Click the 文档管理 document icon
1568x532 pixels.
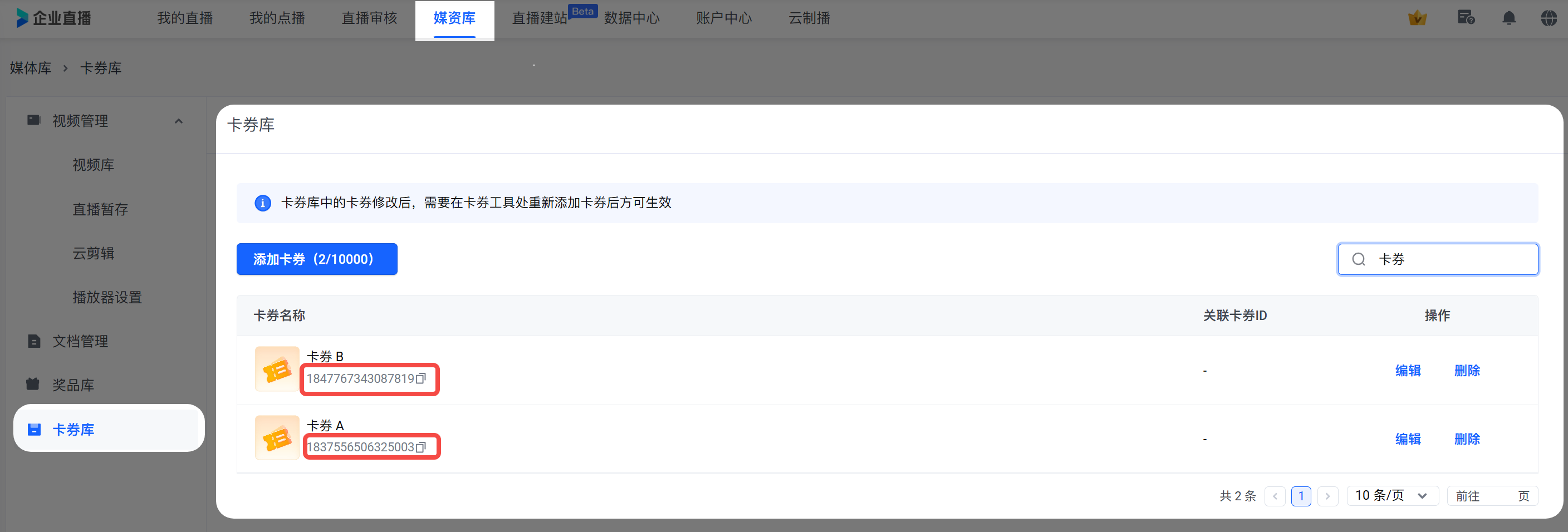click(34, 341)
